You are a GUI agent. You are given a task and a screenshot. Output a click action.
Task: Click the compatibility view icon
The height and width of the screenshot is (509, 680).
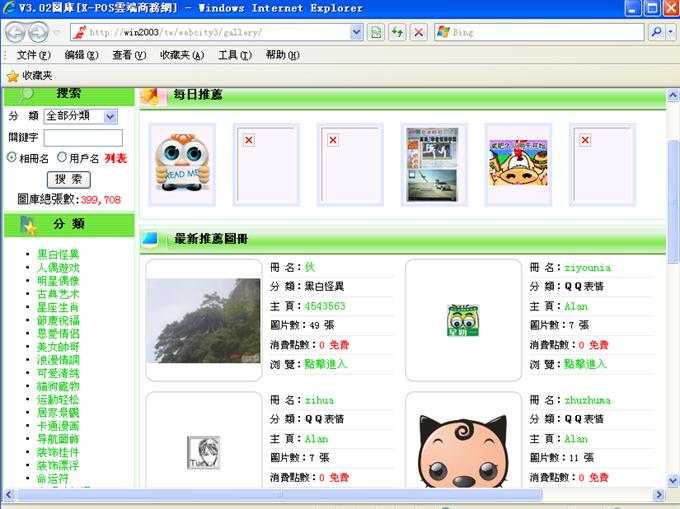[x=375, y=32]
